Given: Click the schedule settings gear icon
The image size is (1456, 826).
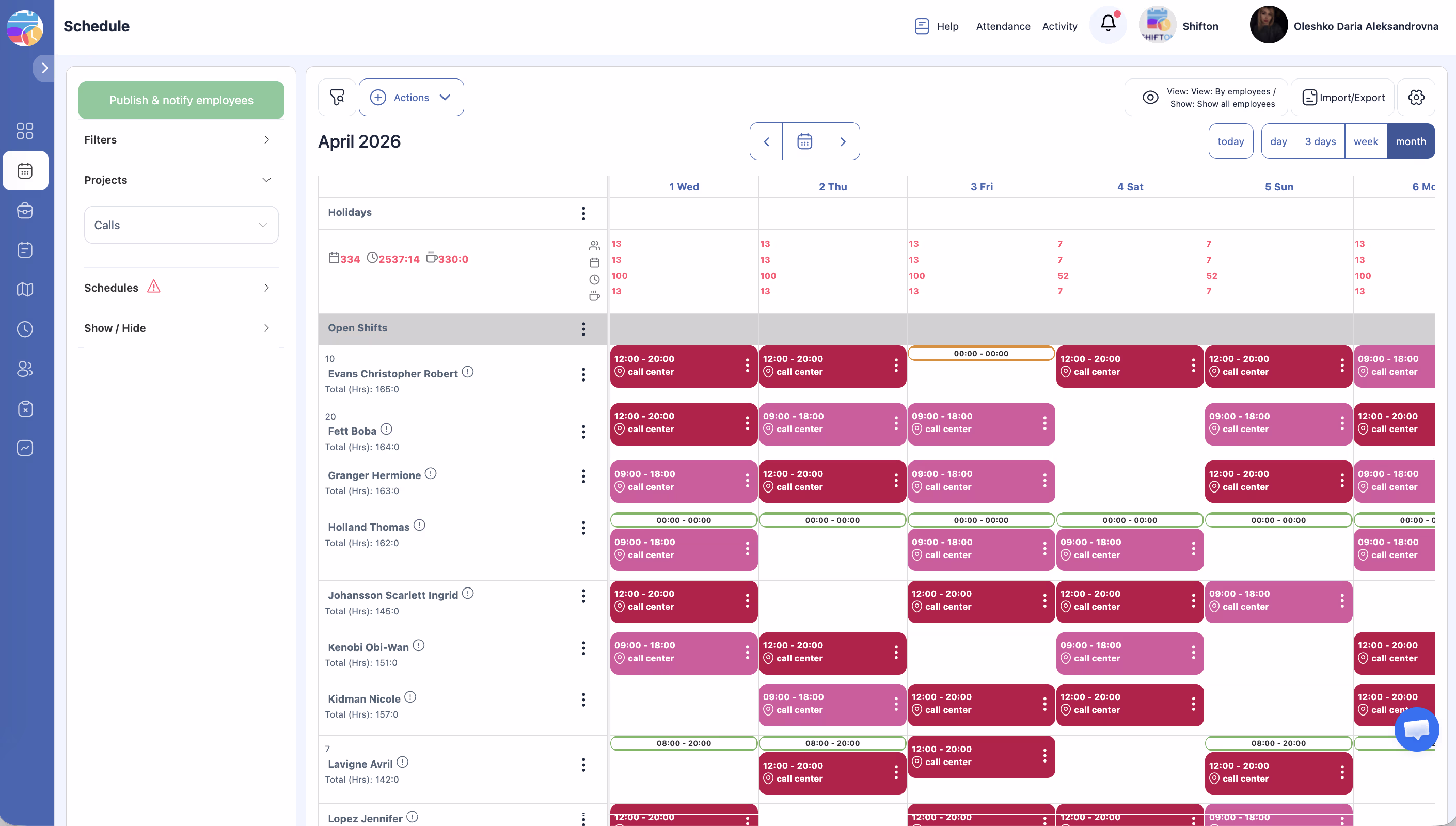Looking at the screenshot, I should coord(1416,98).
